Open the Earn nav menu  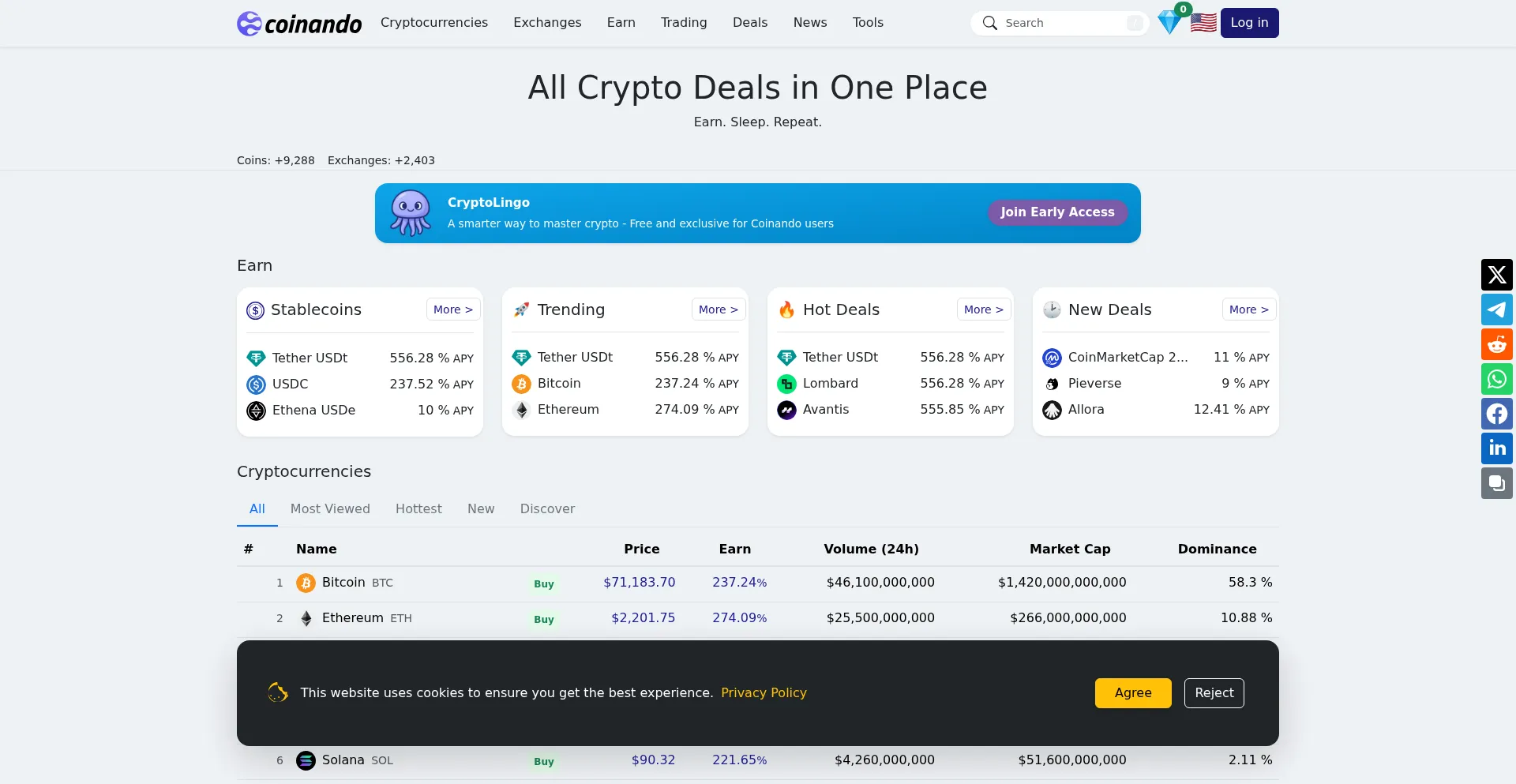[621, 22]
